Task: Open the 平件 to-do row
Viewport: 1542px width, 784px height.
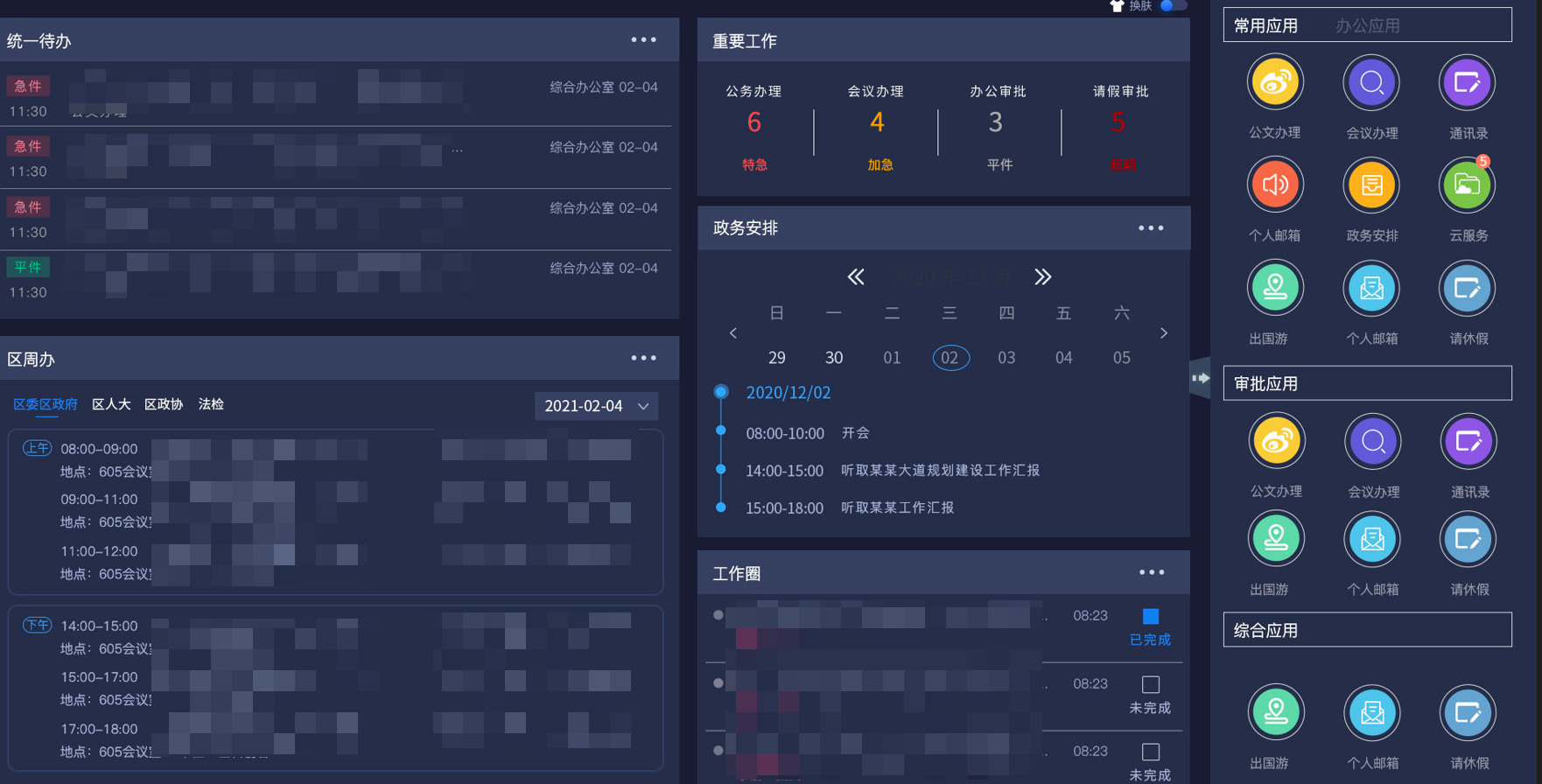Action: [336, 280]
